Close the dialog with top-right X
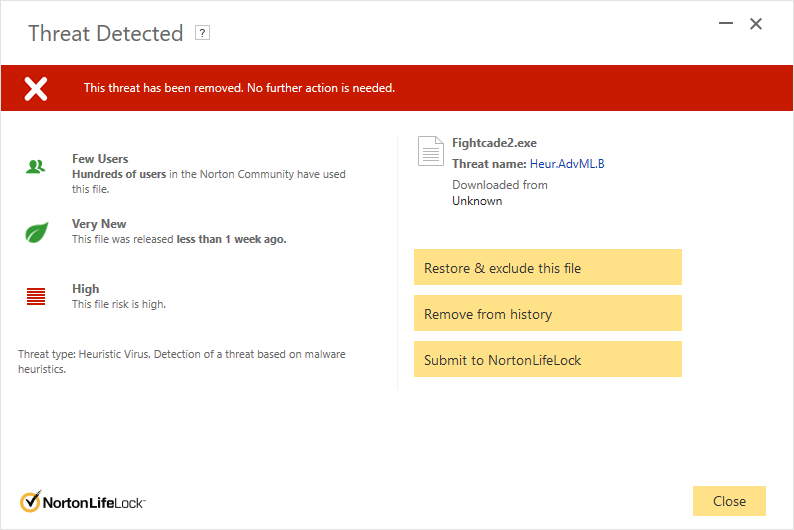Screen dimensions: 794x530 point(756,24)
